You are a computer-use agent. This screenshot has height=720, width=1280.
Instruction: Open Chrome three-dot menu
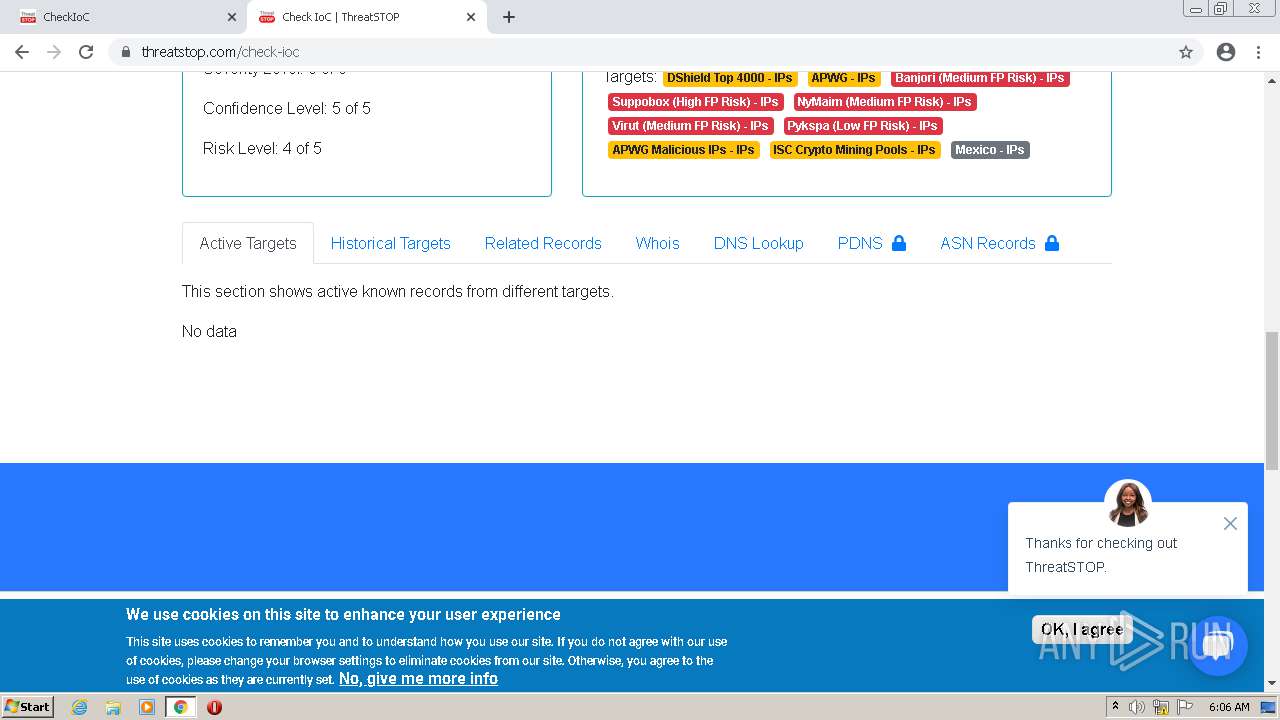click(x=1259, y=52)
